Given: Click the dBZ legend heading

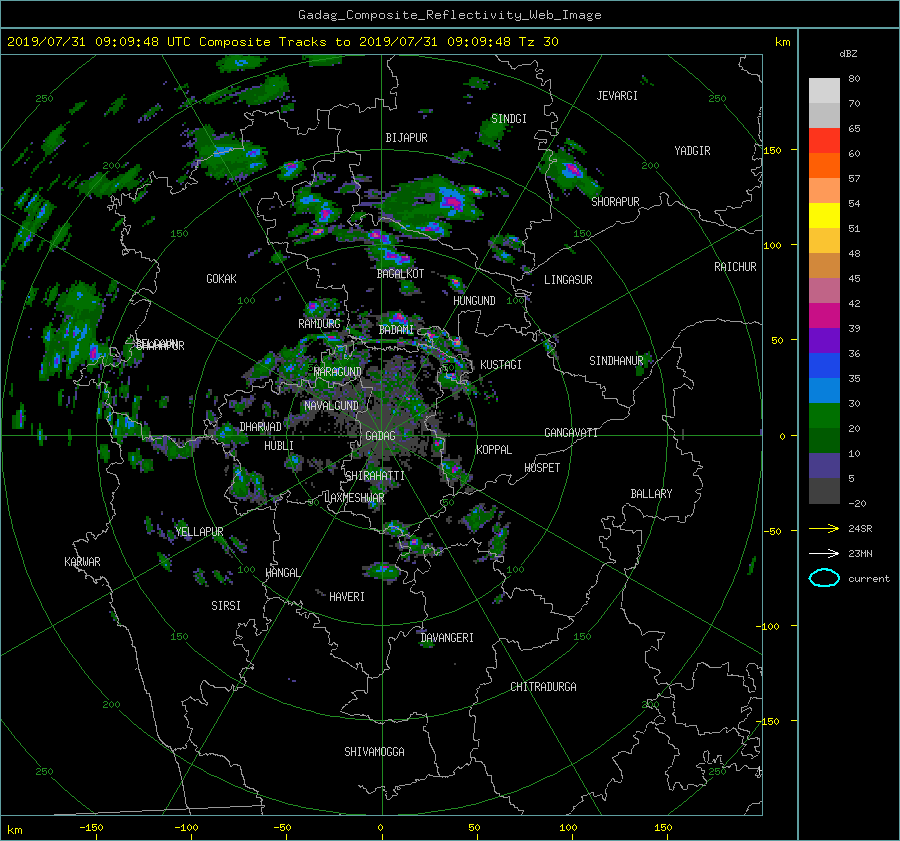Looking at the screenshot, I should [x=848, y=54].
